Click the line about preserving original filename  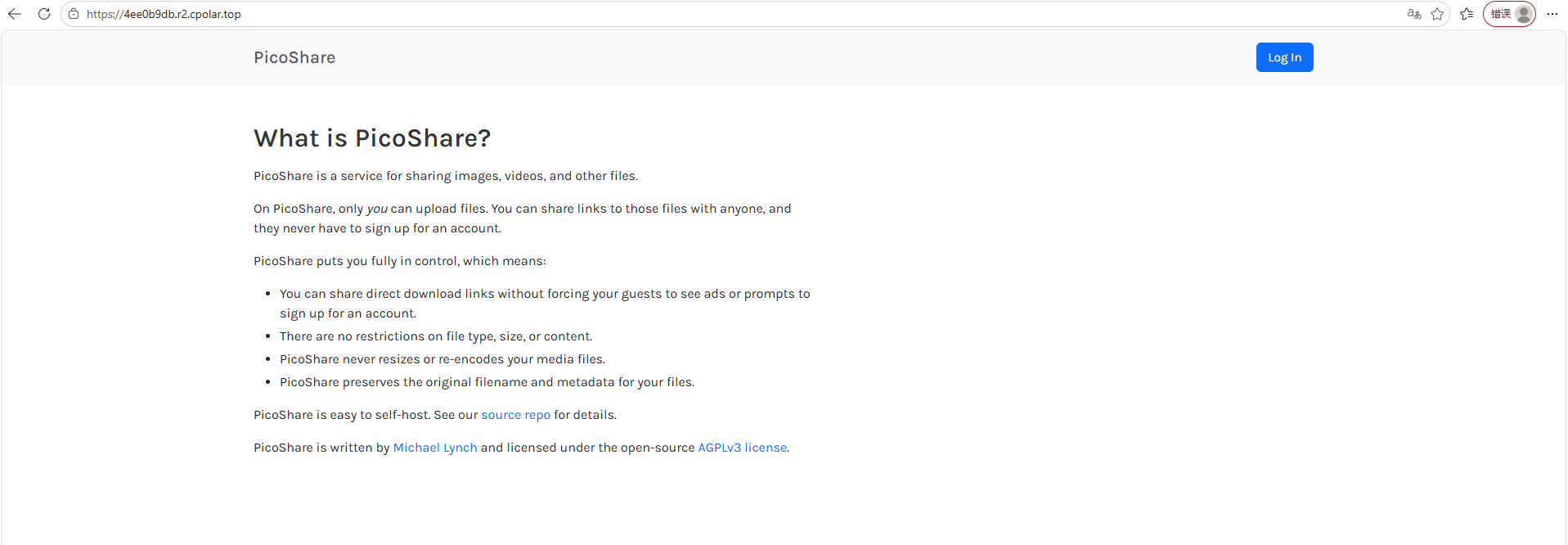(x=487, y=382)
